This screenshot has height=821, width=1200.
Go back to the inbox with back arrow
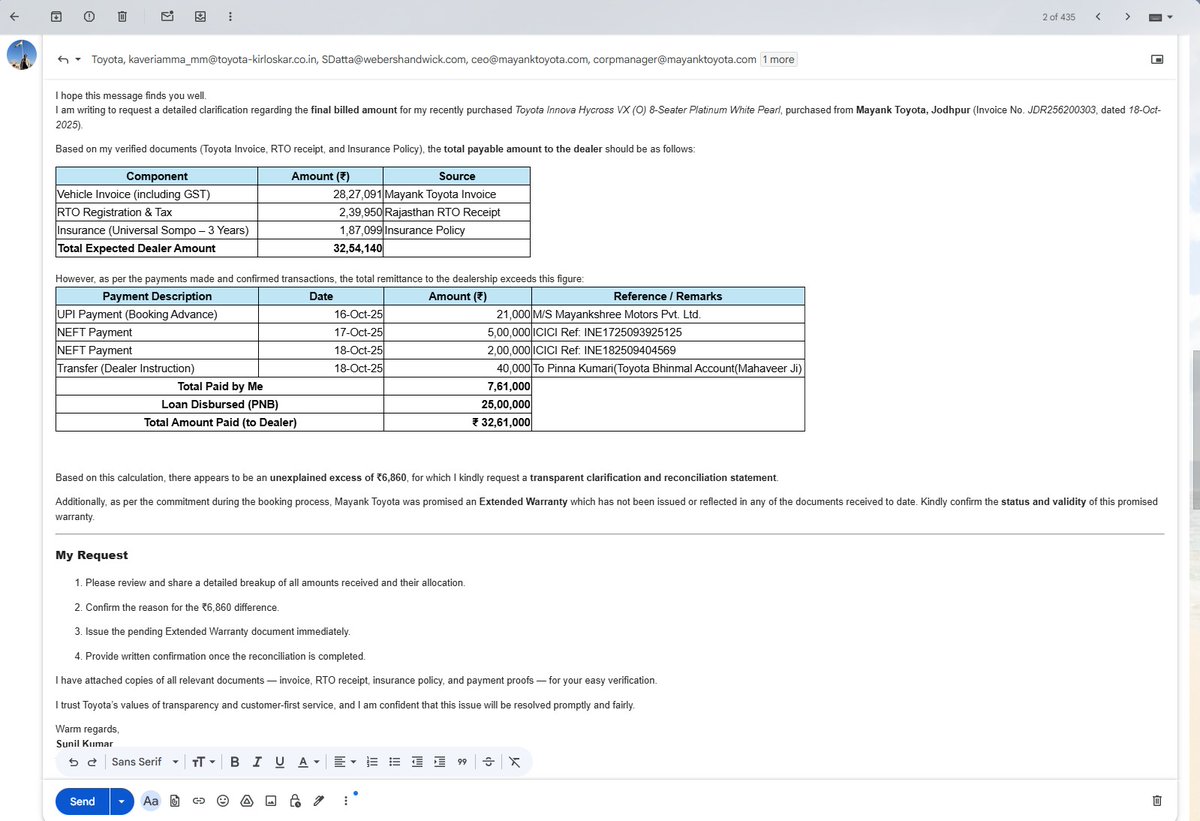[x=14, y=17]
